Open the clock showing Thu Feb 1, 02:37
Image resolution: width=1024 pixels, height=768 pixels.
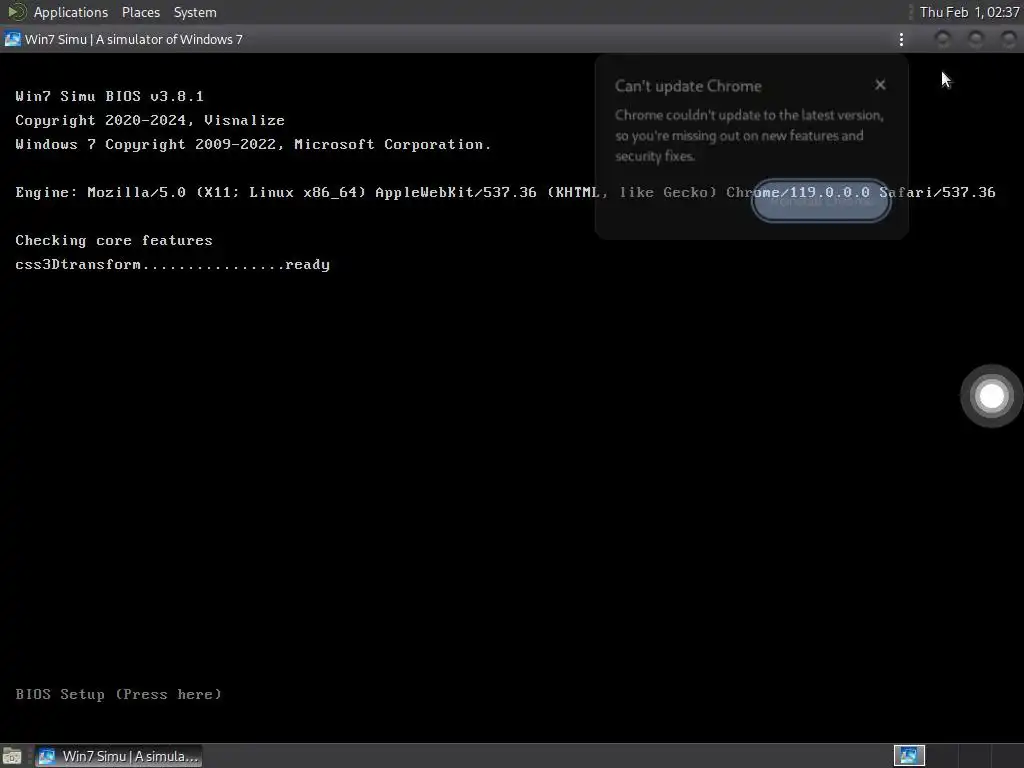click(969, 12)
